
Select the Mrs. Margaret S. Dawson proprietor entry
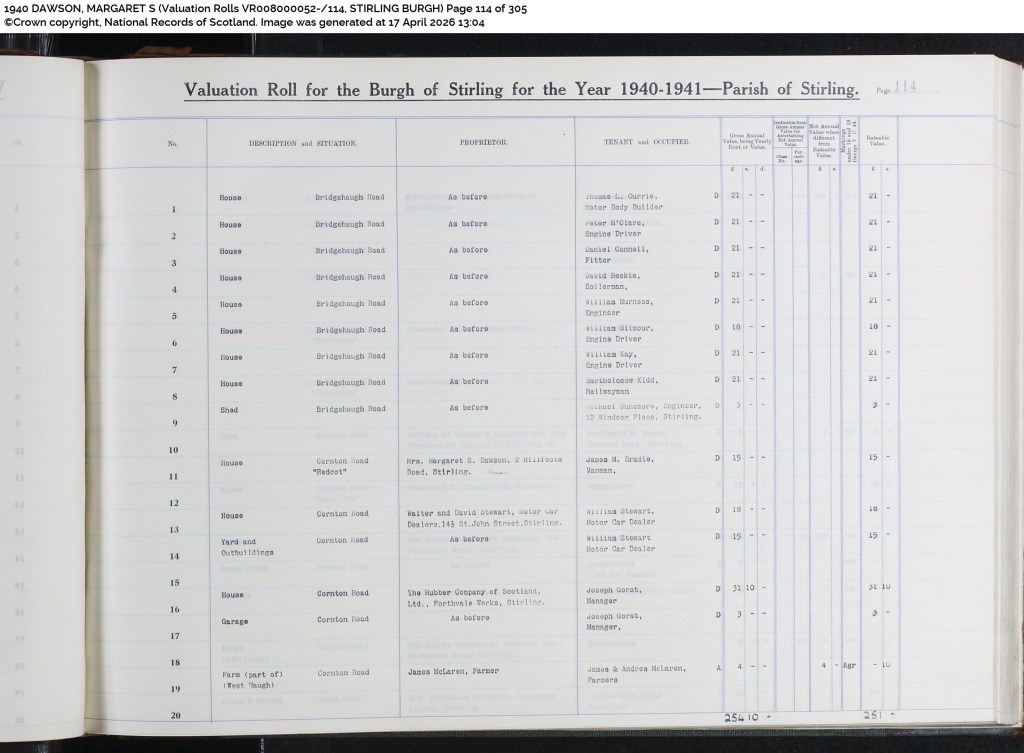pos(484,466)
